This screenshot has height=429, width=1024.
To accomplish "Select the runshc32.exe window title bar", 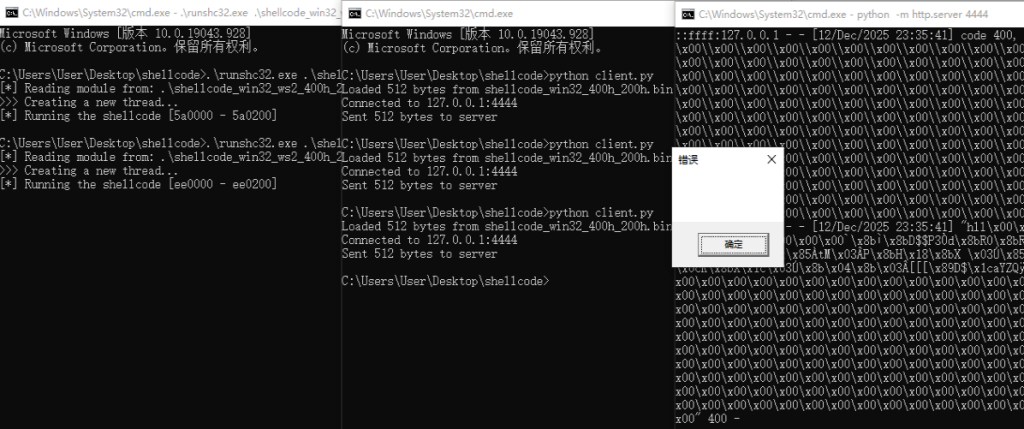I will (x=180, y=14).
